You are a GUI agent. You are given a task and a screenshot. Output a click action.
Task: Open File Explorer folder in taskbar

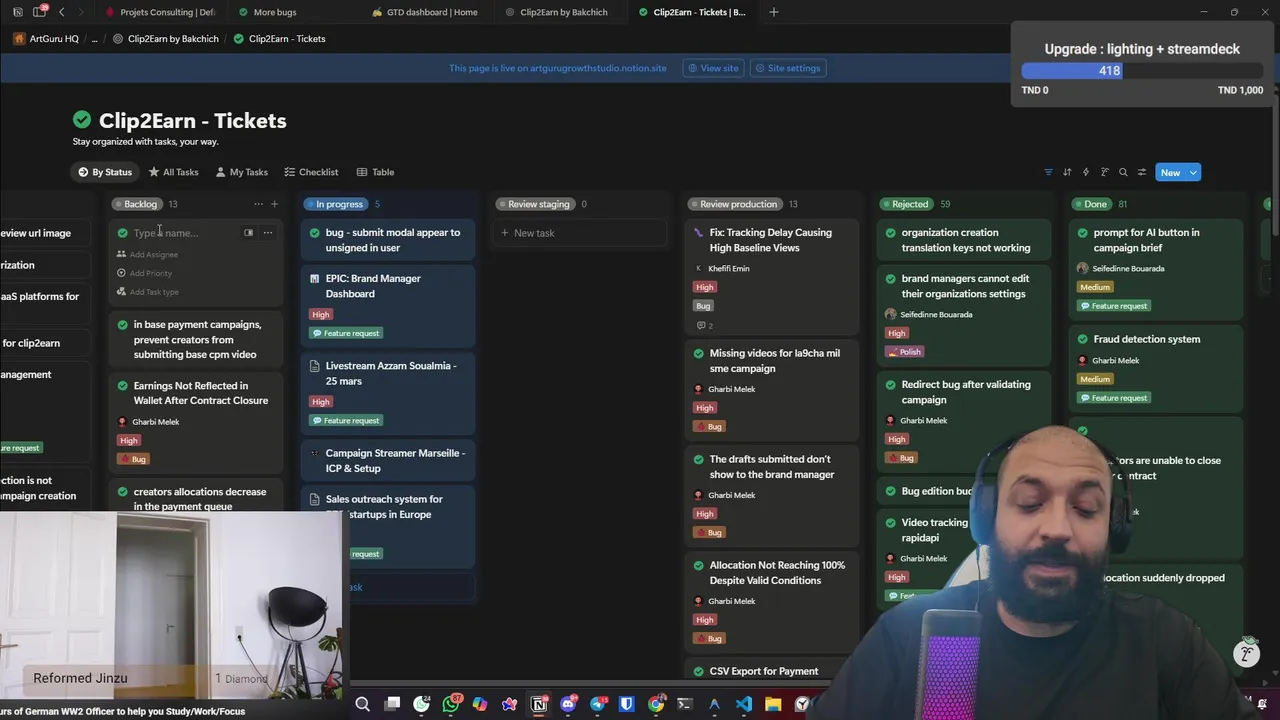tap(773, 704)
